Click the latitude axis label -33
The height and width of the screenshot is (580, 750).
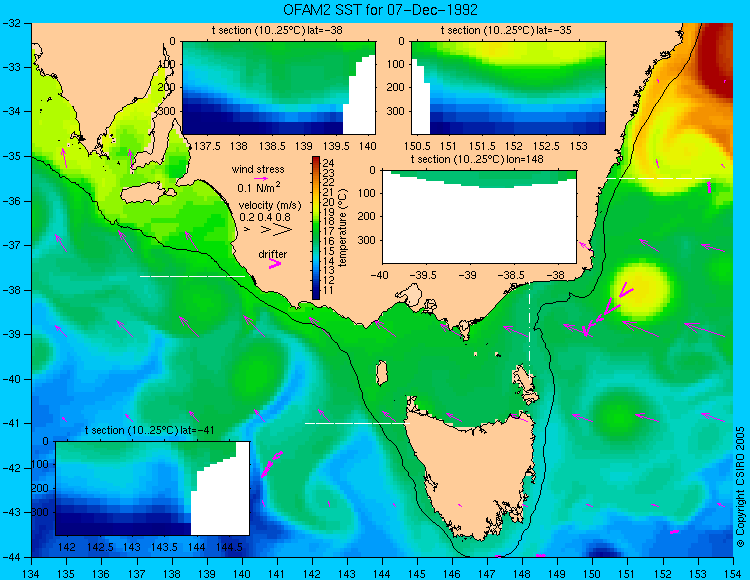click(x=11, y=67)
